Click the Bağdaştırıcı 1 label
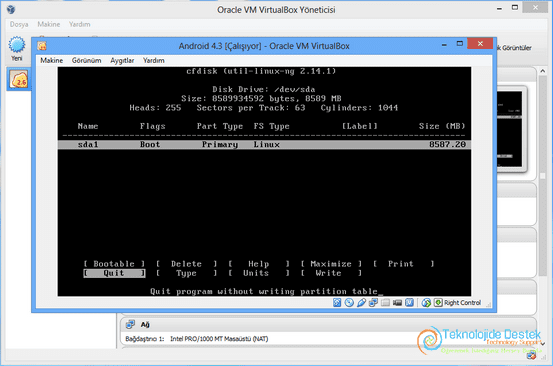Viewport: 553px width, 366px height. (145, 339)
